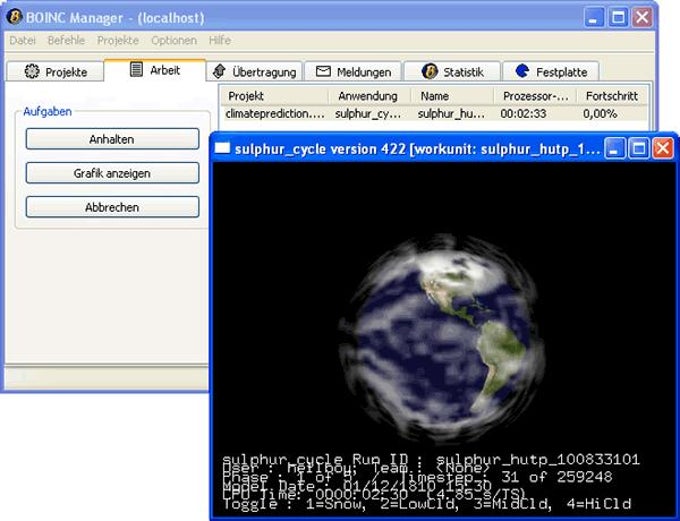Open the Hilfe menu
680x521 pixels.
(x=219, y=40)
